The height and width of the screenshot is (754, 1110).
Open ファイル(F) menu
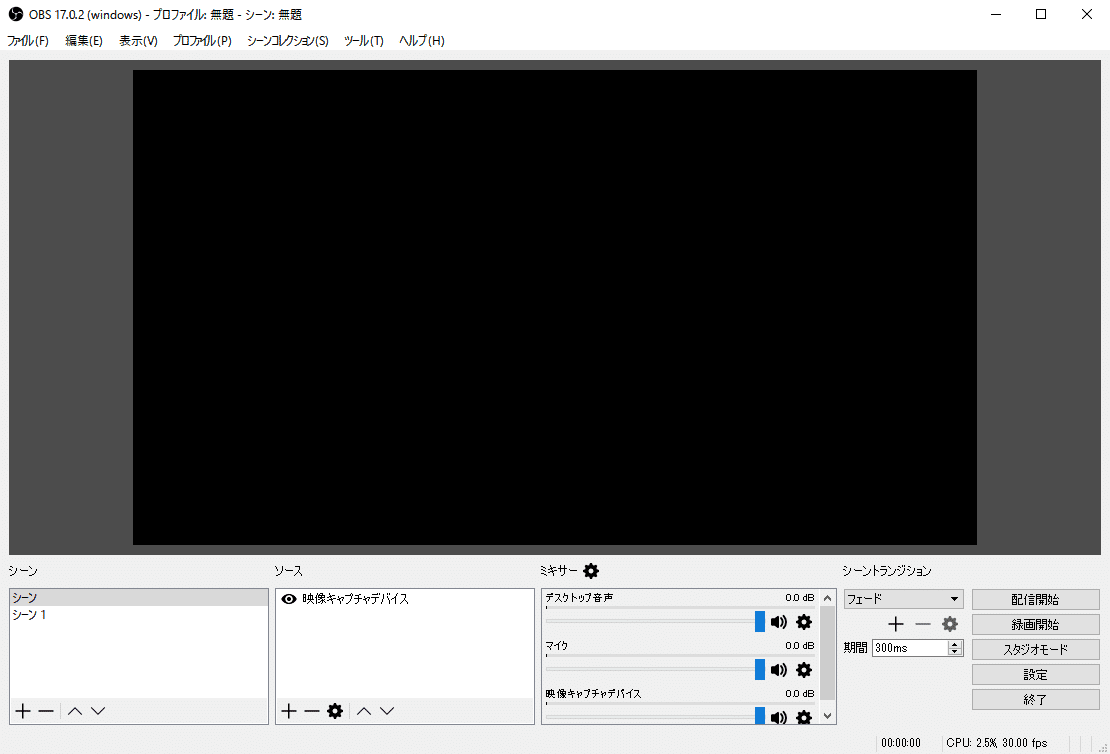[x=28, y=40]
